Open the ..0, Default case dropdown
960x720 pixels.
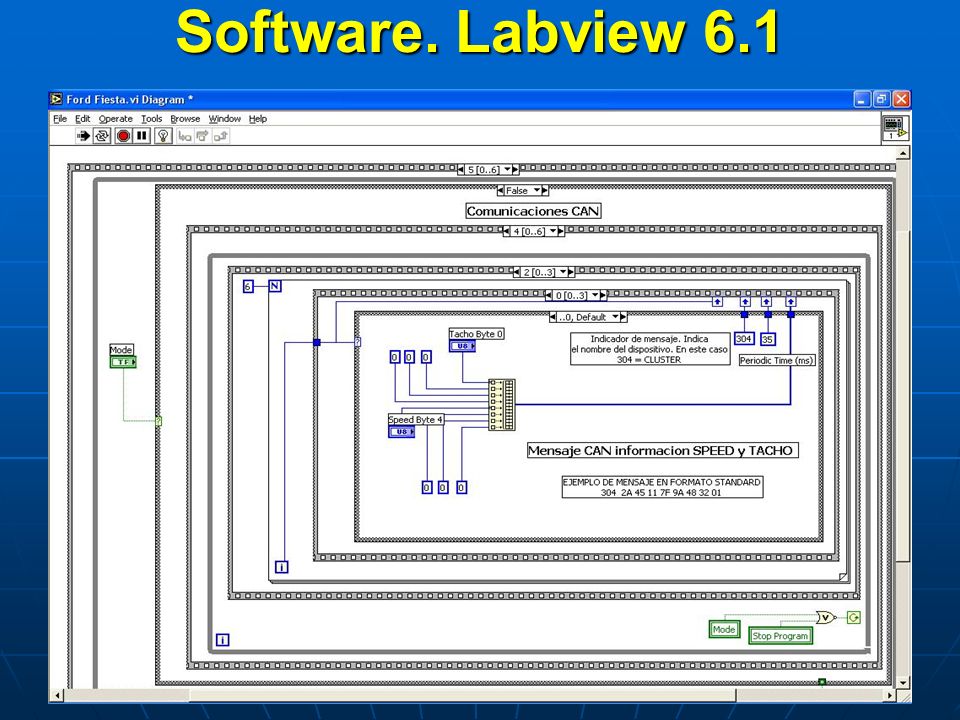pyautogui.click(x=616, y=317)
